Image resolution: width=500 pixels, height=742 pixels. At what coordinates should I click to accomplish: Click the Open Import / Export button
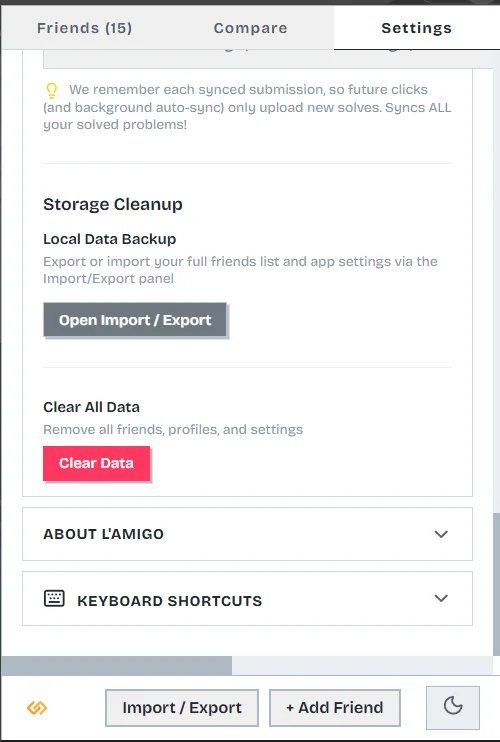(x=135, y=320)
